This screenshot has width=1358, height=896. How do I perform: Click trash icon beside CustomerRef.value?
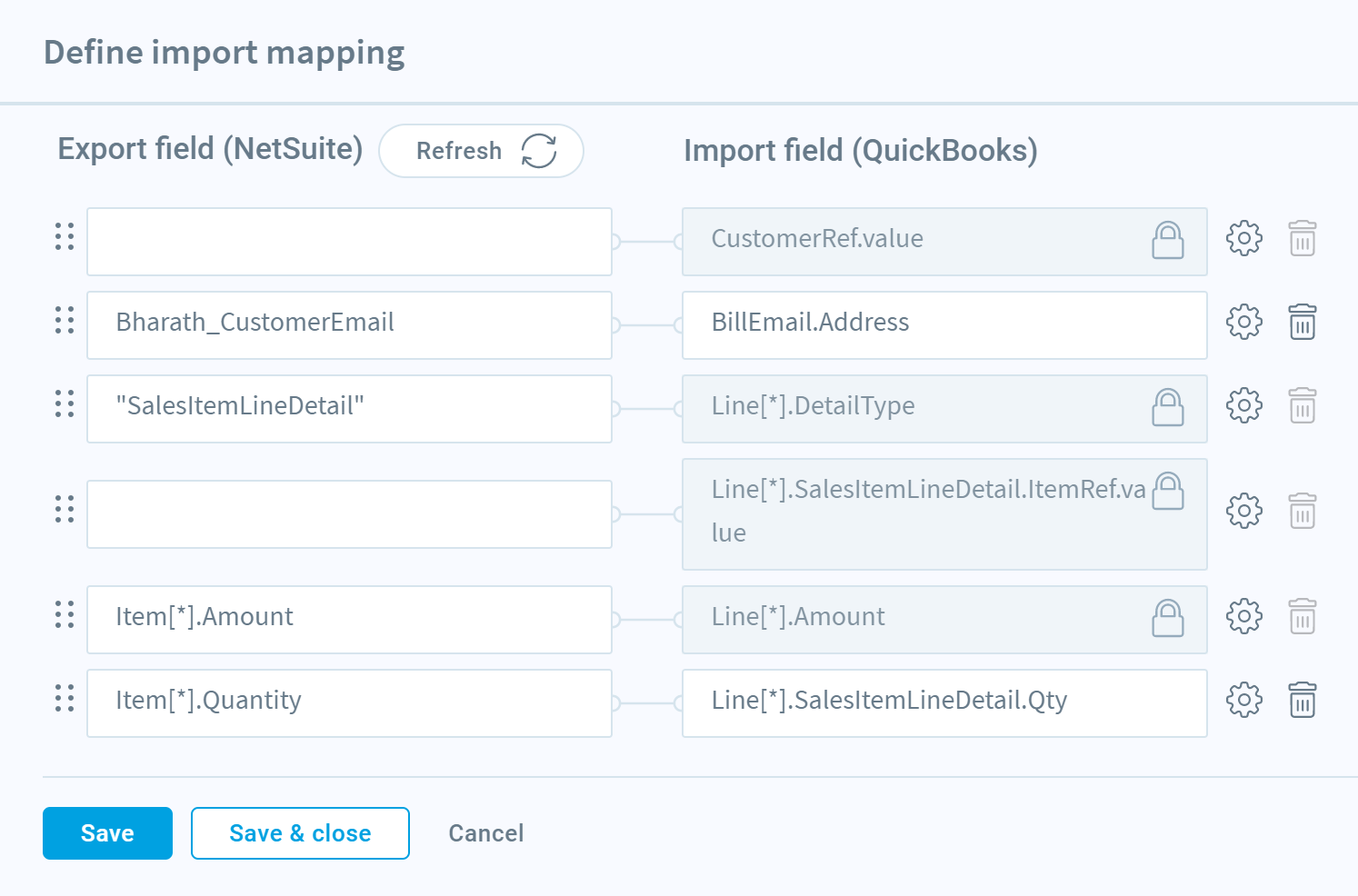point(1303,238)
